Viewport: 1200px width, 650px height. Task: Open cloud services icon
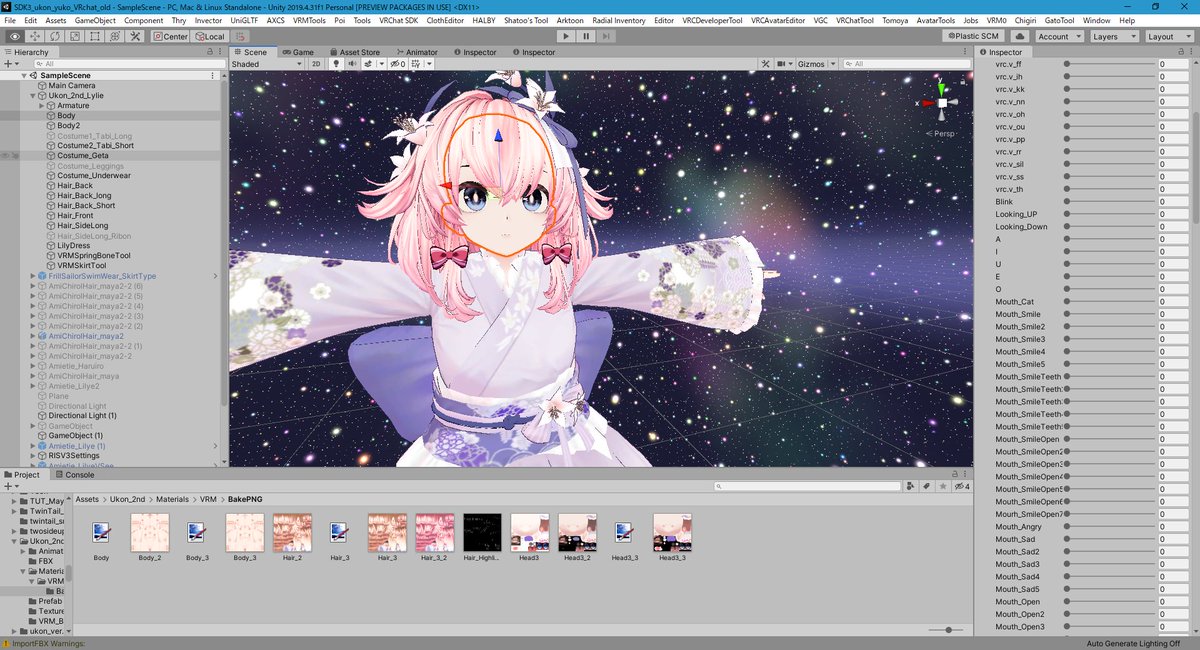point(1020,36)
